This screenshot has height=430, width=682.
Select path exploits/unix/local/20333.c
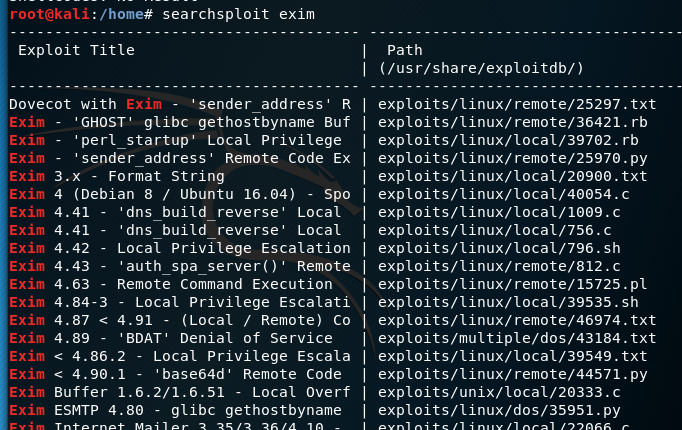pyautogui.click(x=499, y=392)
